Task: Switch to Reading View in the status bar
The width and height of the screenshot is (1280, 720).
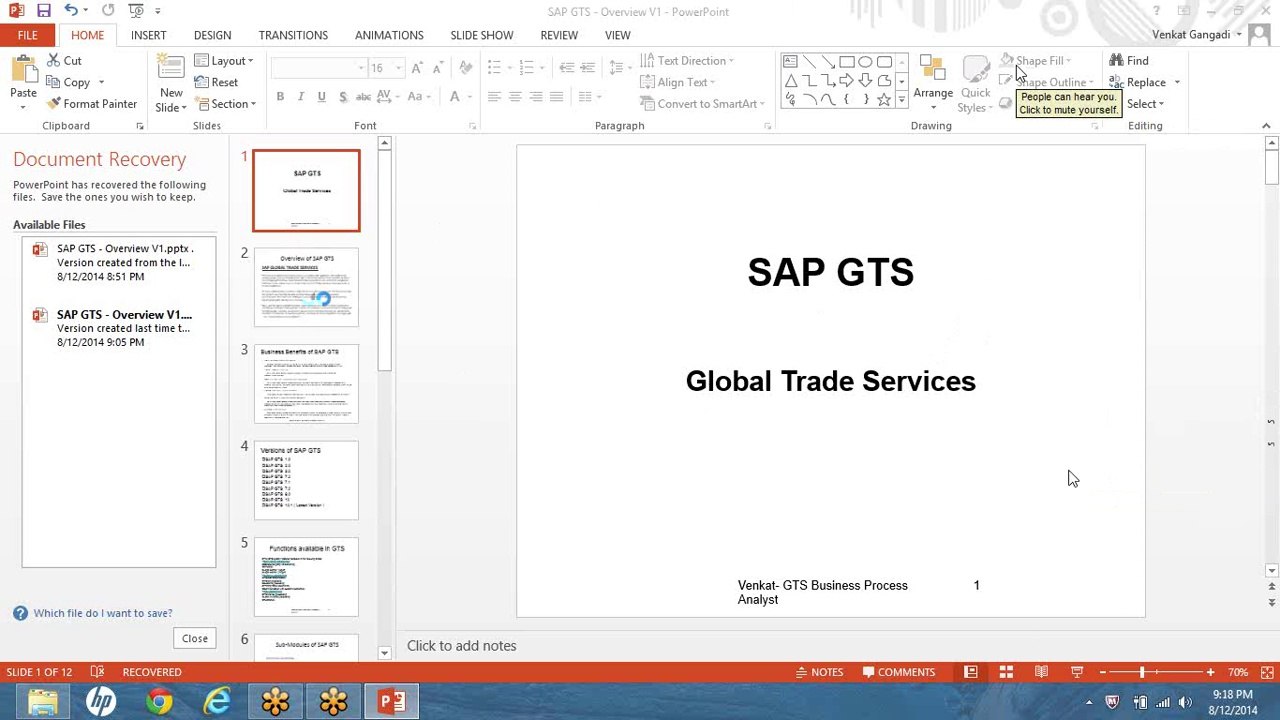Action: pyautogui.click(x=1041, y=672)
